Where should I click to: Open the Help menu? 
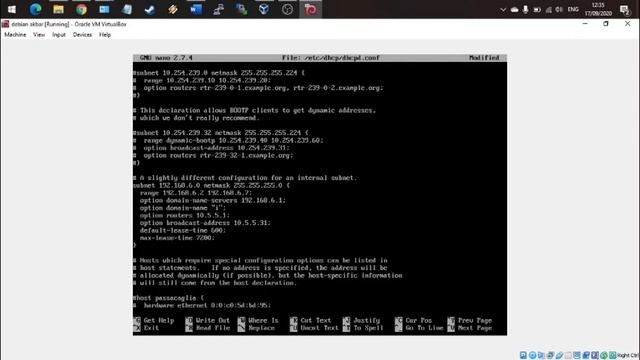[105, 35]
